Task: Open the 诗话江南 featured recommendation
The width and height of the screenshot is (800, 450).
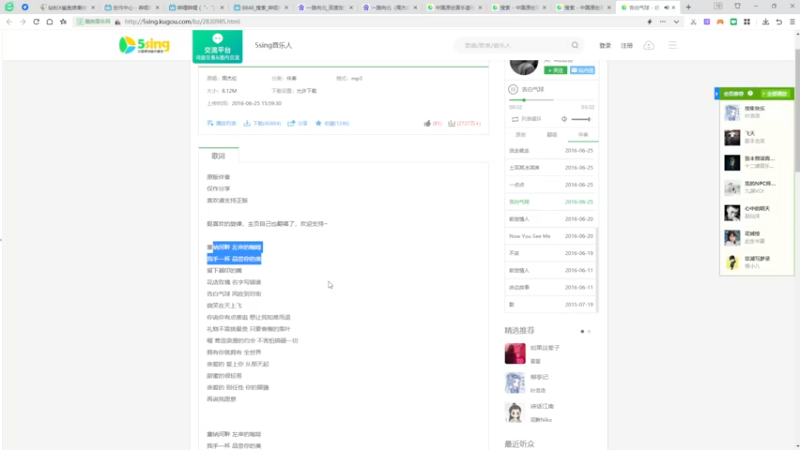Action: (542, 407)
